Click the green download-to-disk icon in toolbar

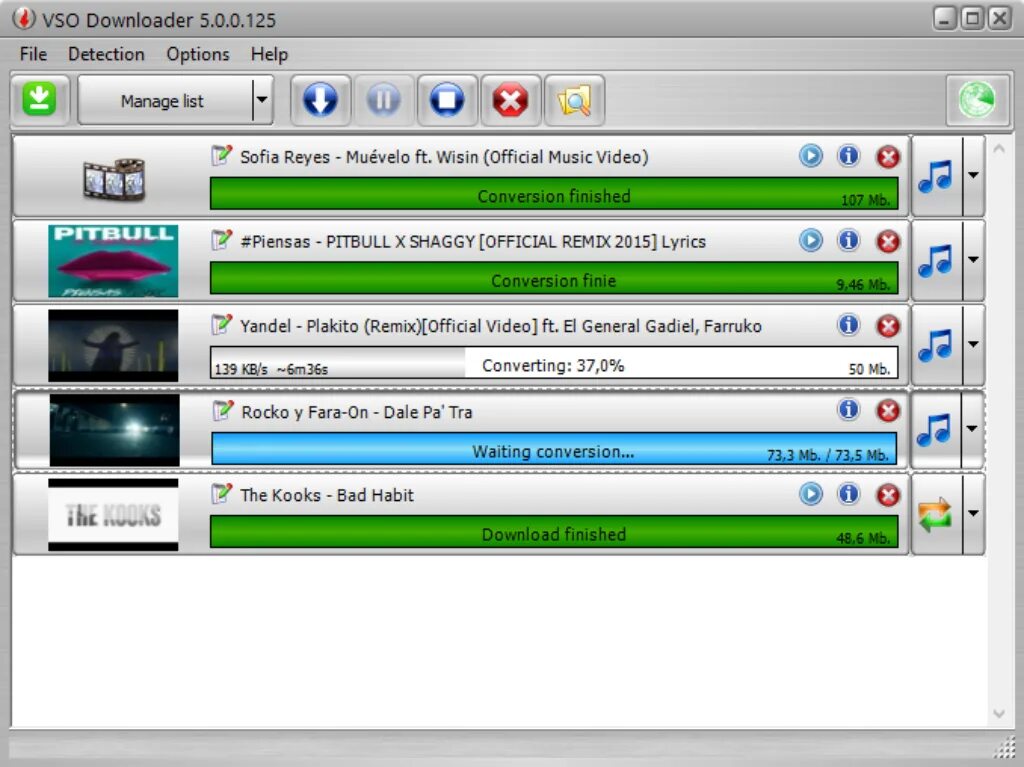pos(39,100)
